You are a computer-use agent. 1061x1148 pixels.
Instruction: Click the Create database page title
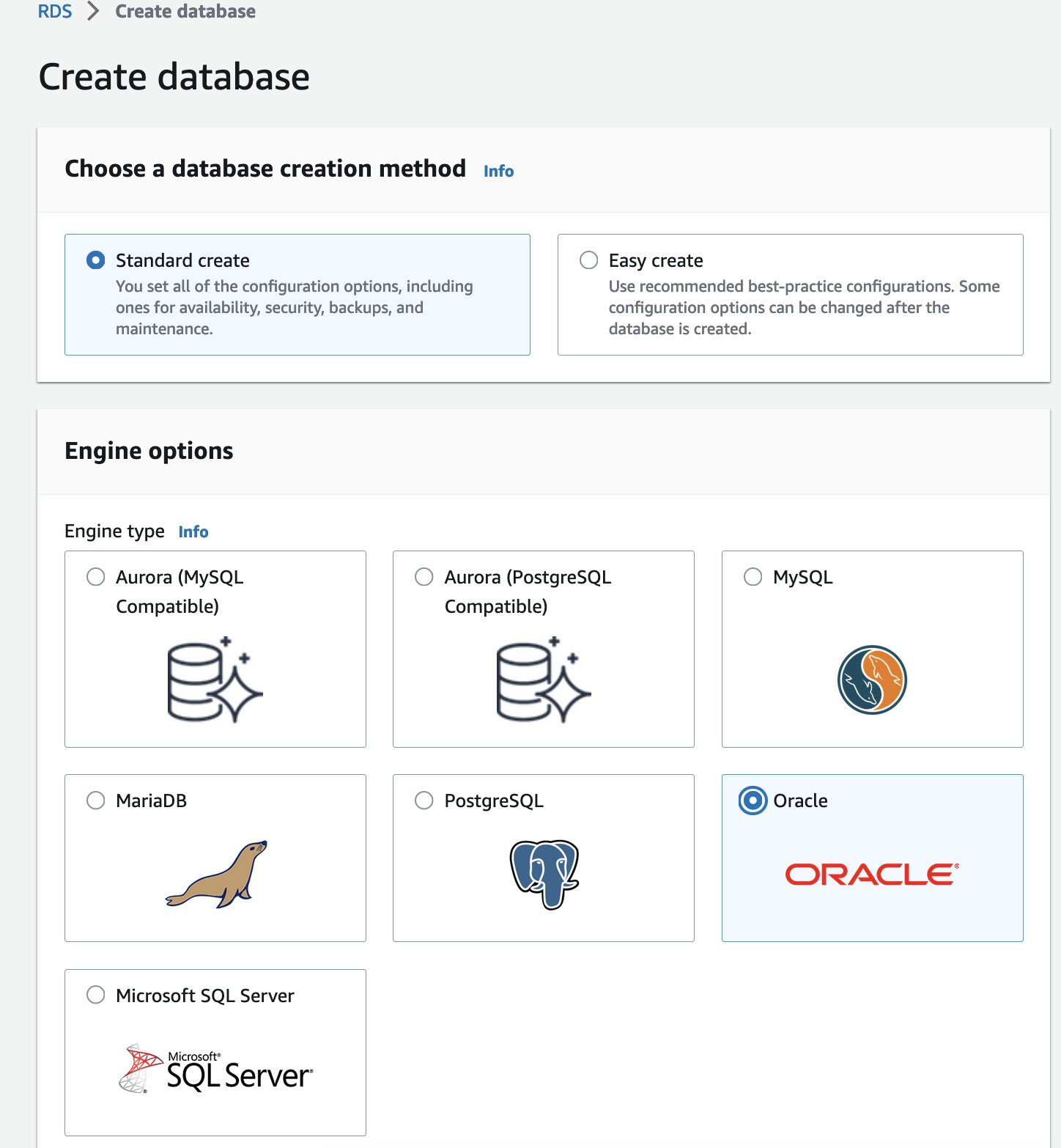[174, 77]
